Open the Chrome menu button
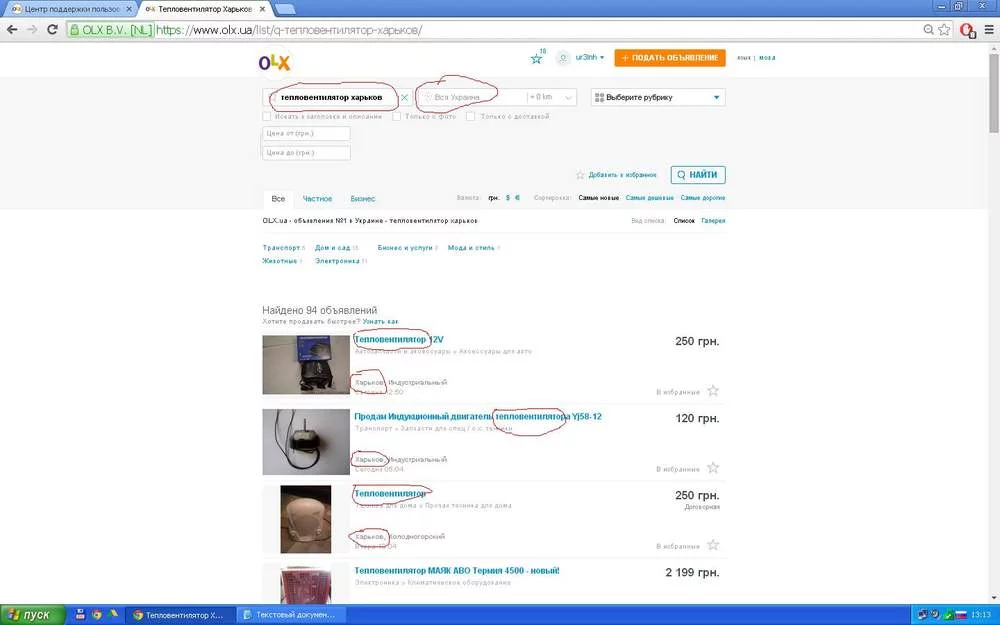The height and width of the screenshot is (625, 1000). (x=989, y=29)
